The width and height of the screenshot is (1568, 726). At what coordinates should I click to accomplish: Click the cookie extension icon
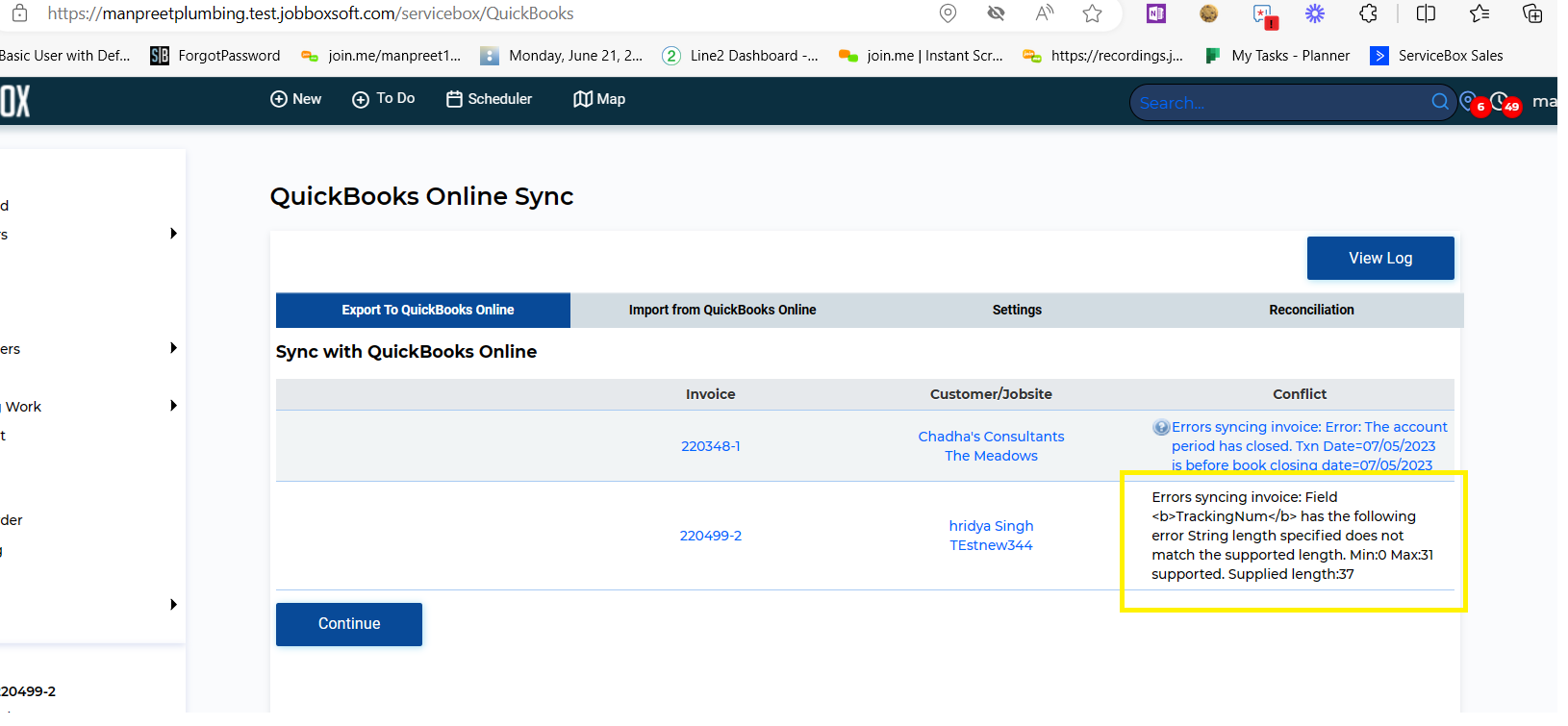[1209, 13]
